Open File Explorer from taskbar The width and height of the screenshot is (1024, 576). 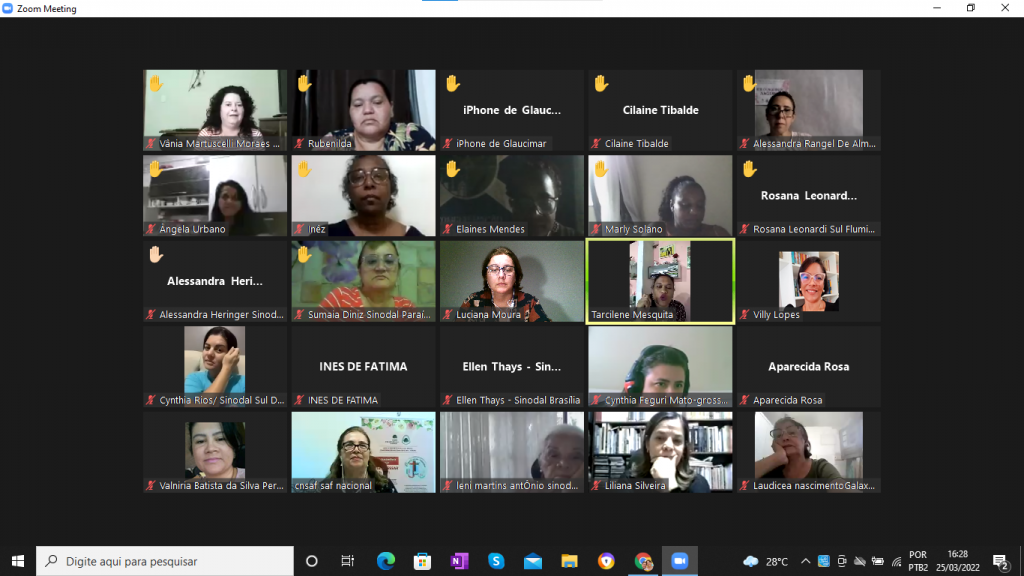coord(569,561)
